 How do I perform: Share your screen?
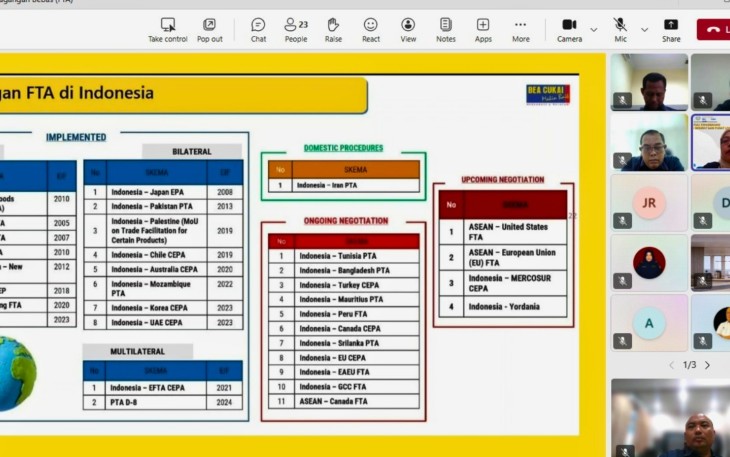[671, 30]
